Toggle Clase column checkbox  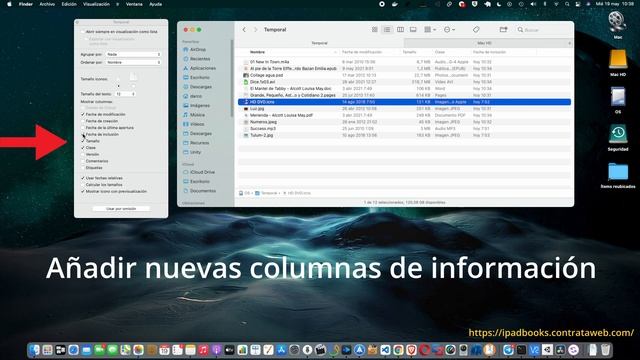pyautogui.click(x=83, y=148)
